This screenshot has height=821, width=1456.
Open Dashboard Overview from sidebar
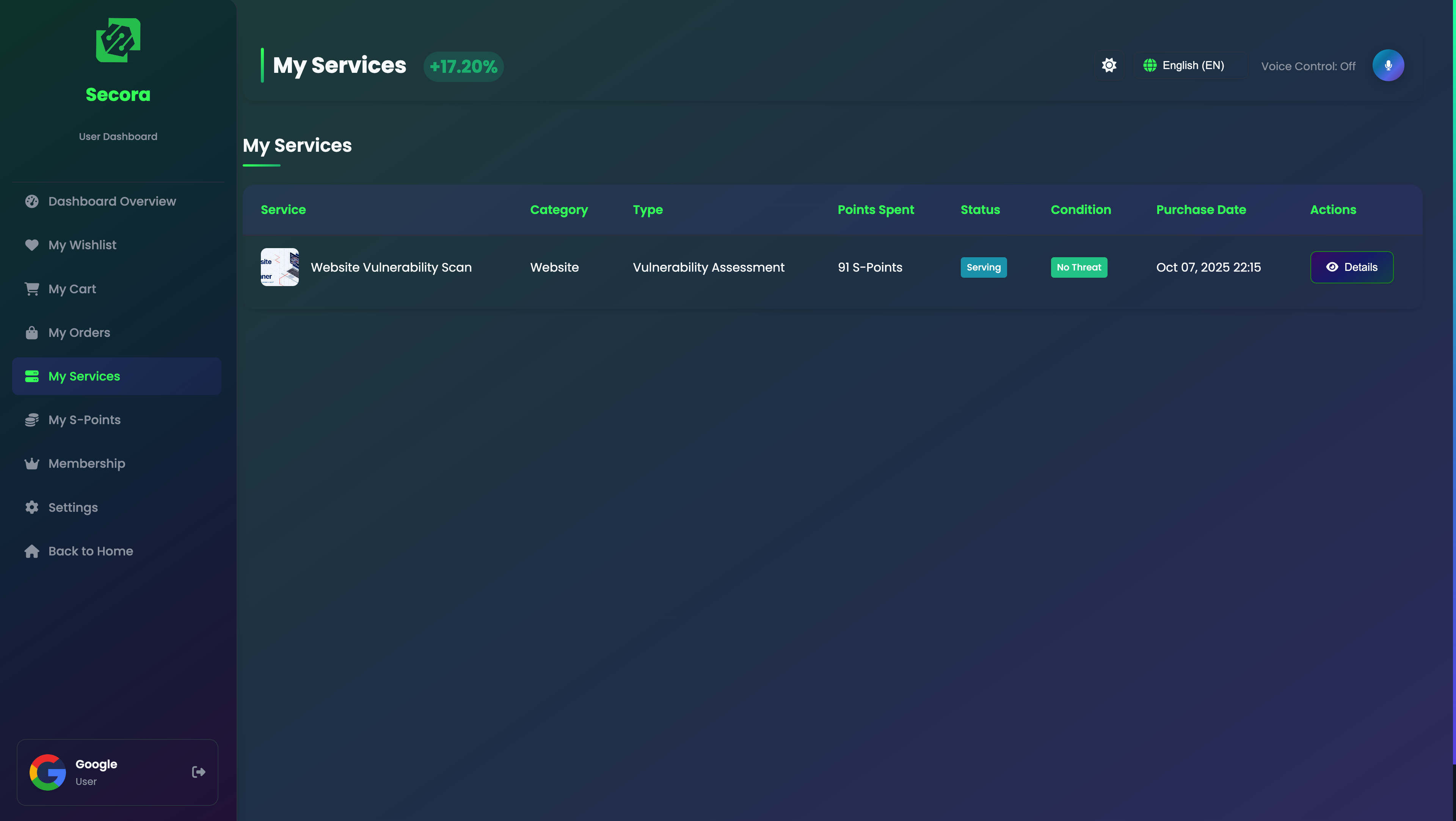[112, 201]
